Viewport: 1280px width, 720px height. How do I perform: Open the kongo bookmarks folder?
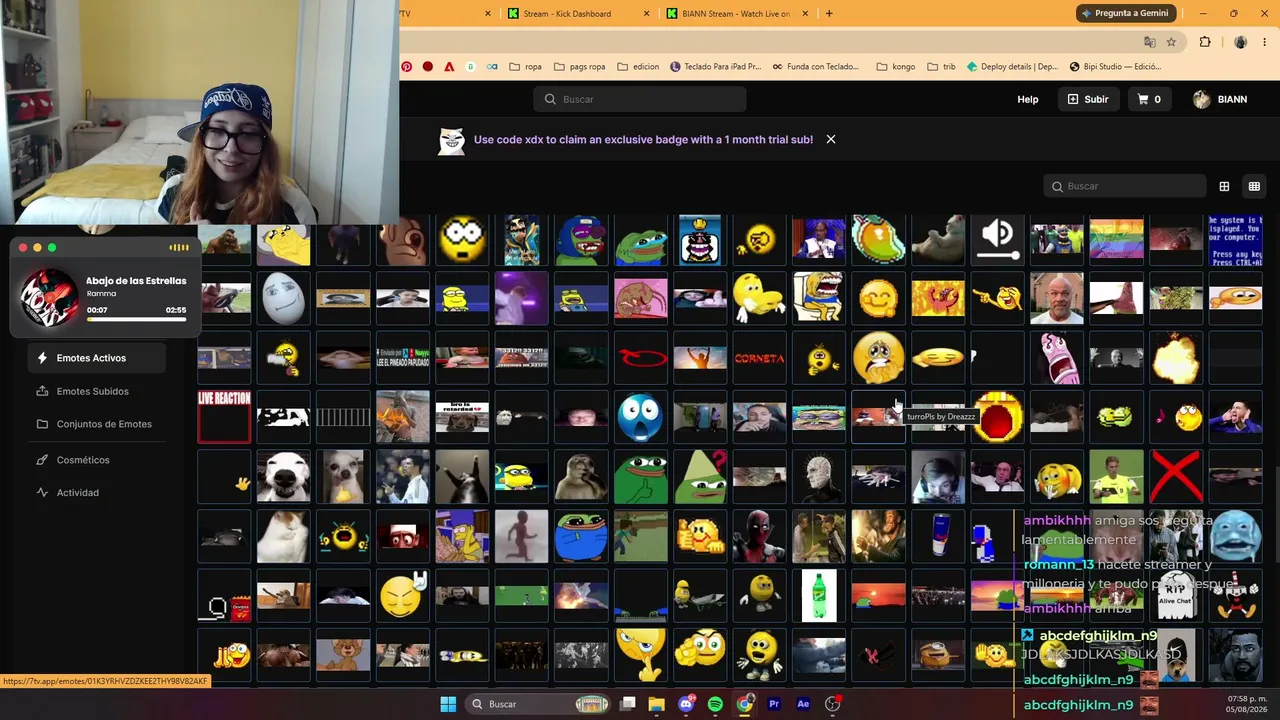click(x=896, y=67)
